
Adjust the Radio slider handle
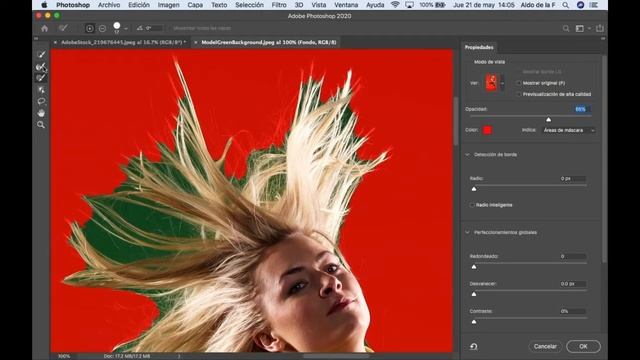coord(474,189)
